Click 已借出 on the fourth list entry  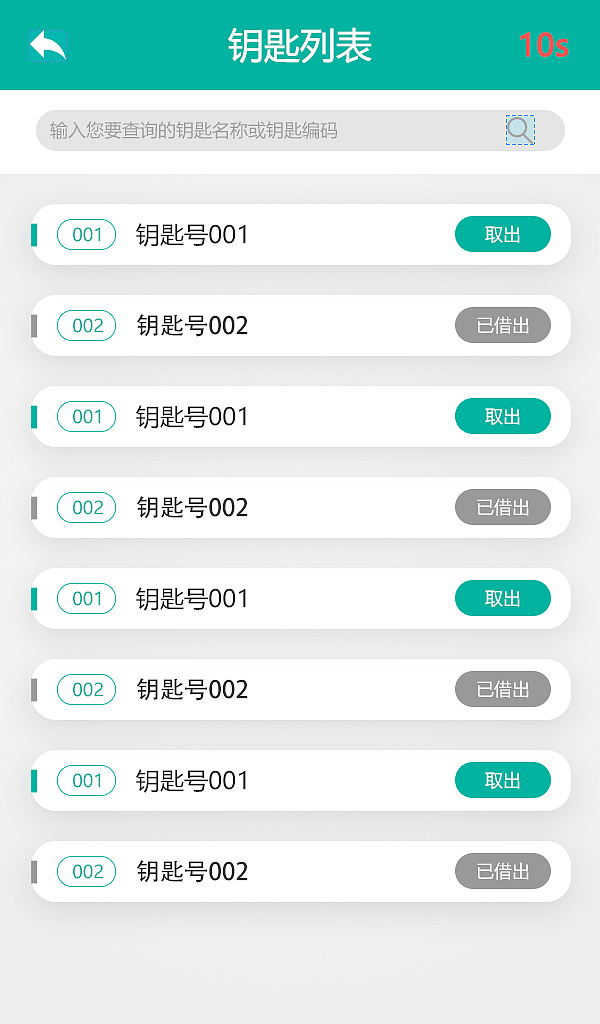(x=503, y=507)
